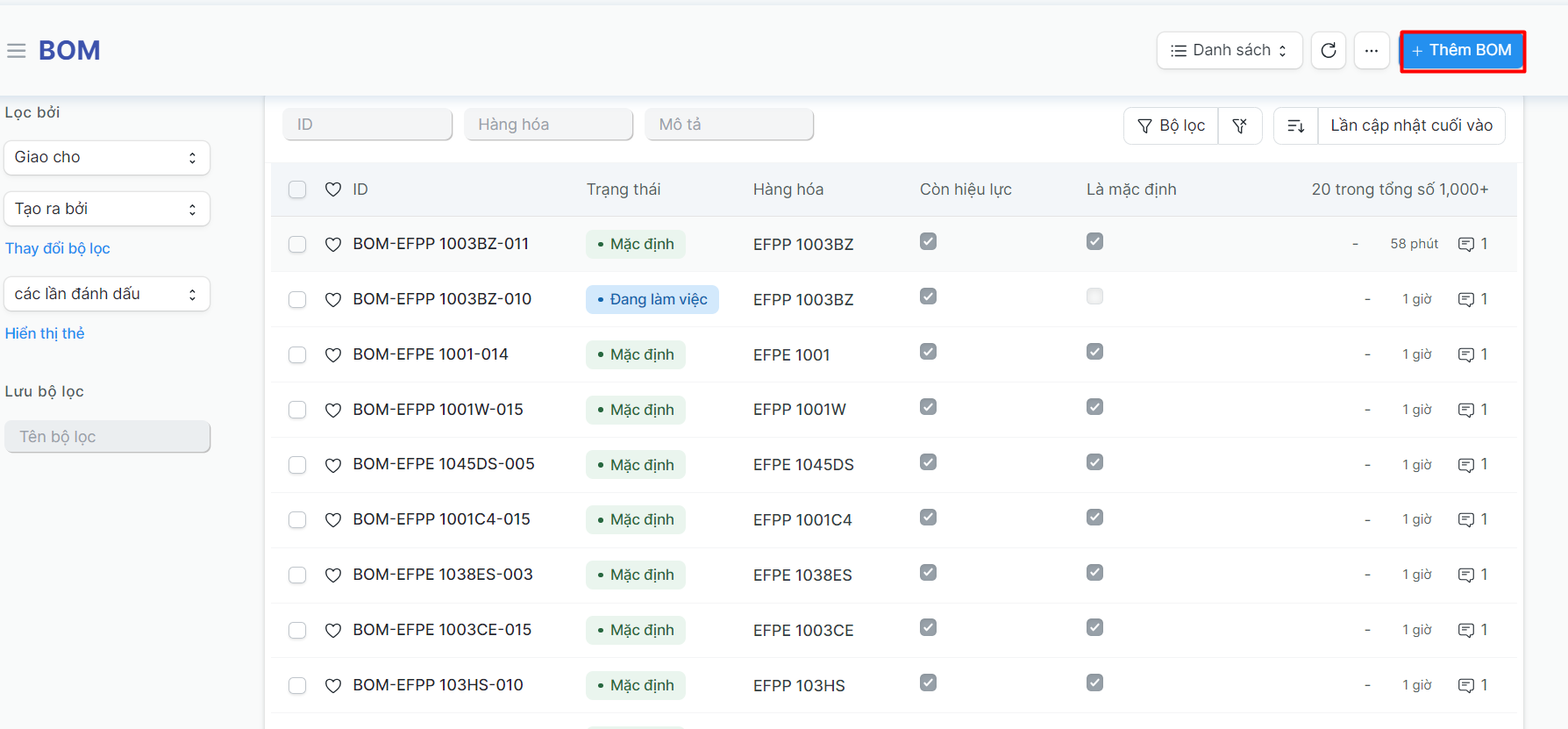Open comments icon for BOM-EFPE 1001-014
Screen dimensions: 1568x729
tap(1465, 354)
